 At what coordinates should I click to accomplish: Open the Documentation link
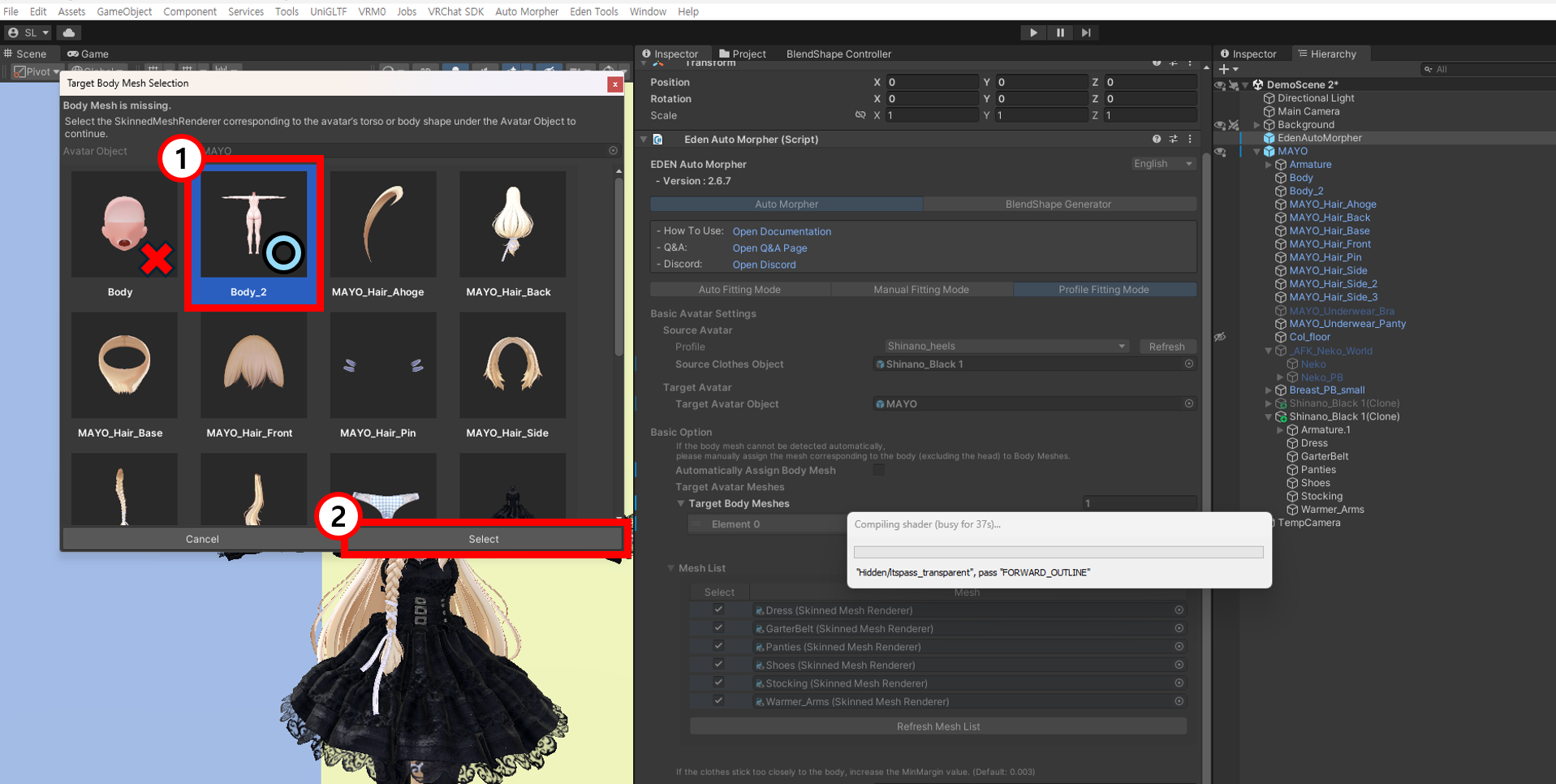click(x=782, y=231)
